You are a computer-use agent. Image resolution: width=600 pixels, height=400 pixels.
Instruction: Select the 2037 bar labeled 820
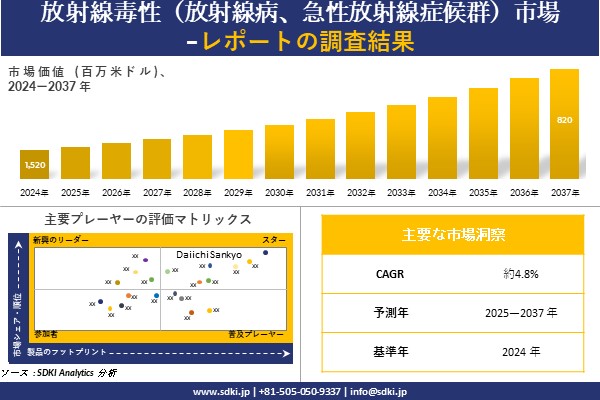(564, 124)
